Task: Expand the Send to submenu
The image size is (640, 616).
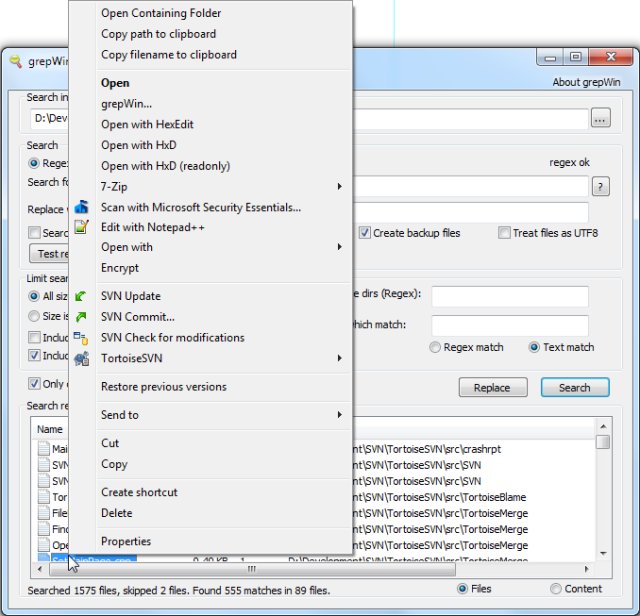Action: (224, 415)
